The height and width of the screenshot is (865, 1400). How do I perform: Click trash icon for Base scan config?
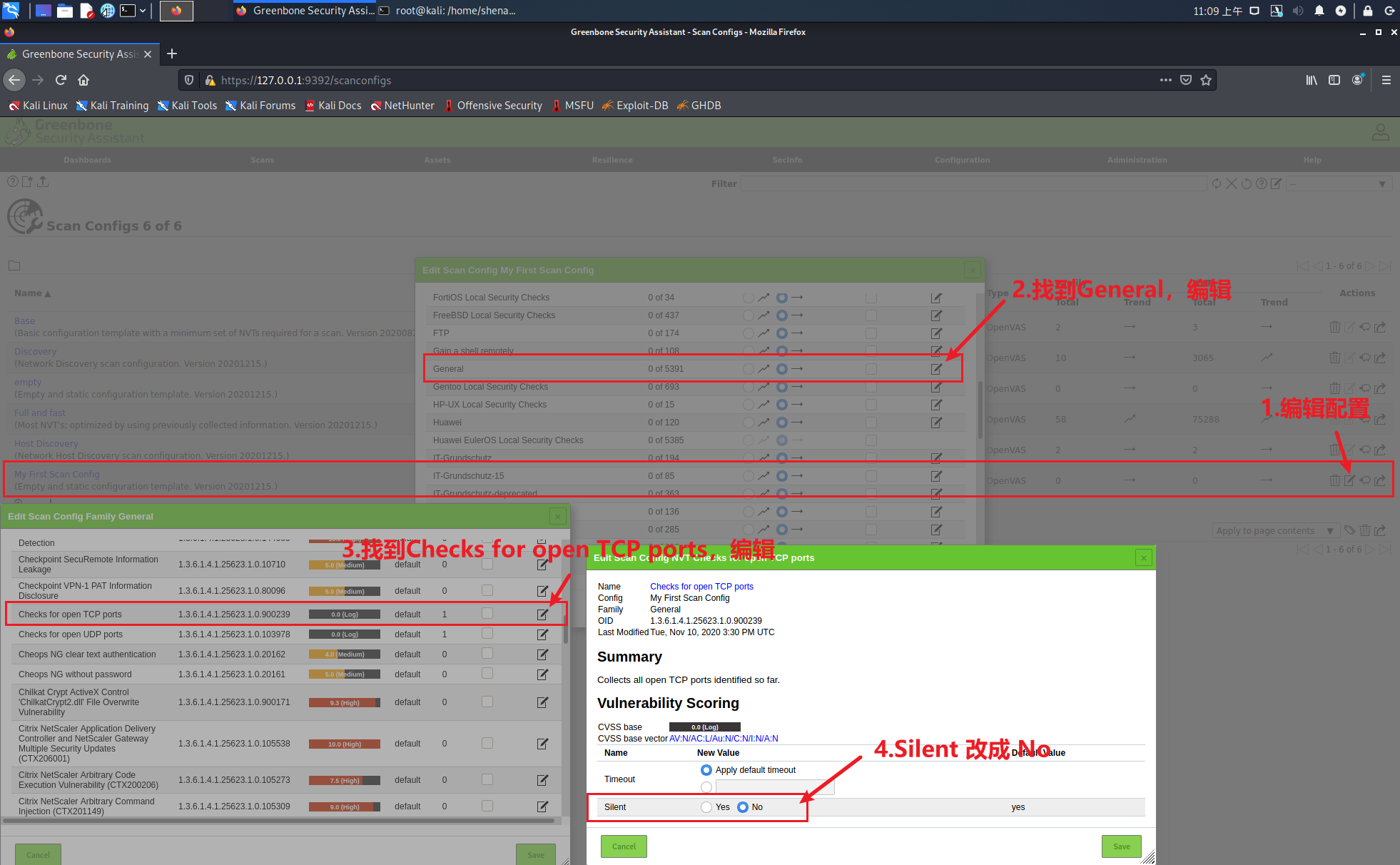(1334, 327)
